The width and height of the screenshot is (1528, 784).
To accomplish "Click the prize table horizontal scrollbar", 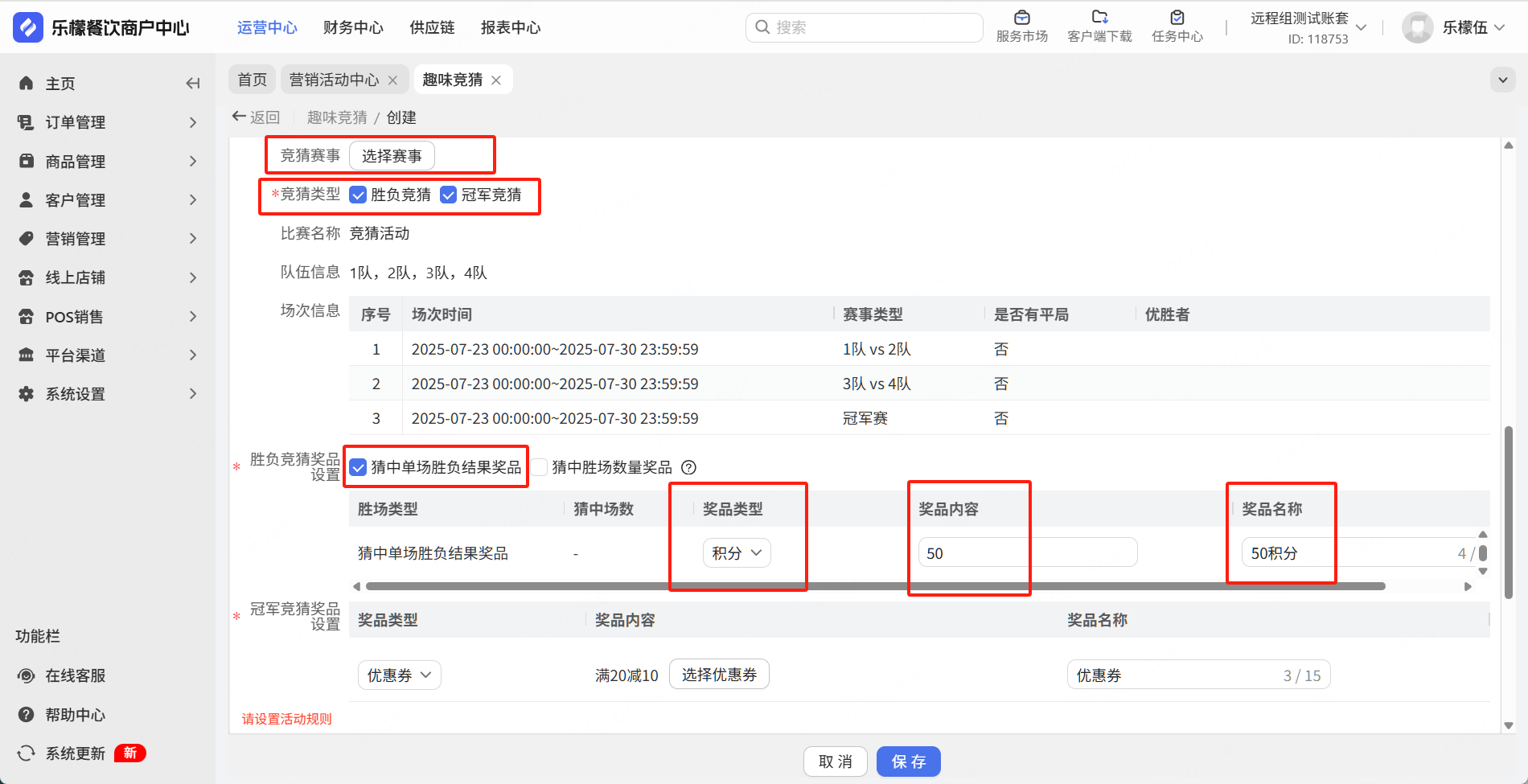I will 874,586.
